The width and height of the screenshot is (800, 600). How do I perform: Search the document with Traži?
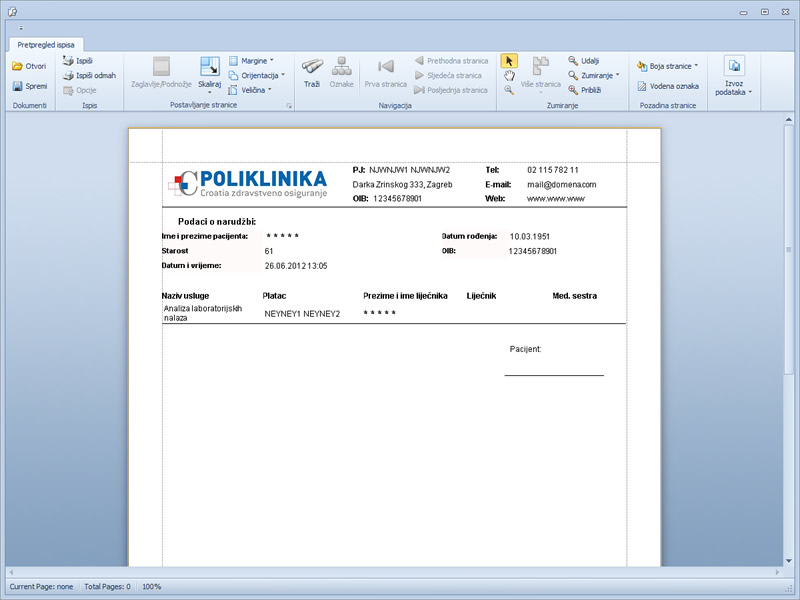[x=312, y=73]
